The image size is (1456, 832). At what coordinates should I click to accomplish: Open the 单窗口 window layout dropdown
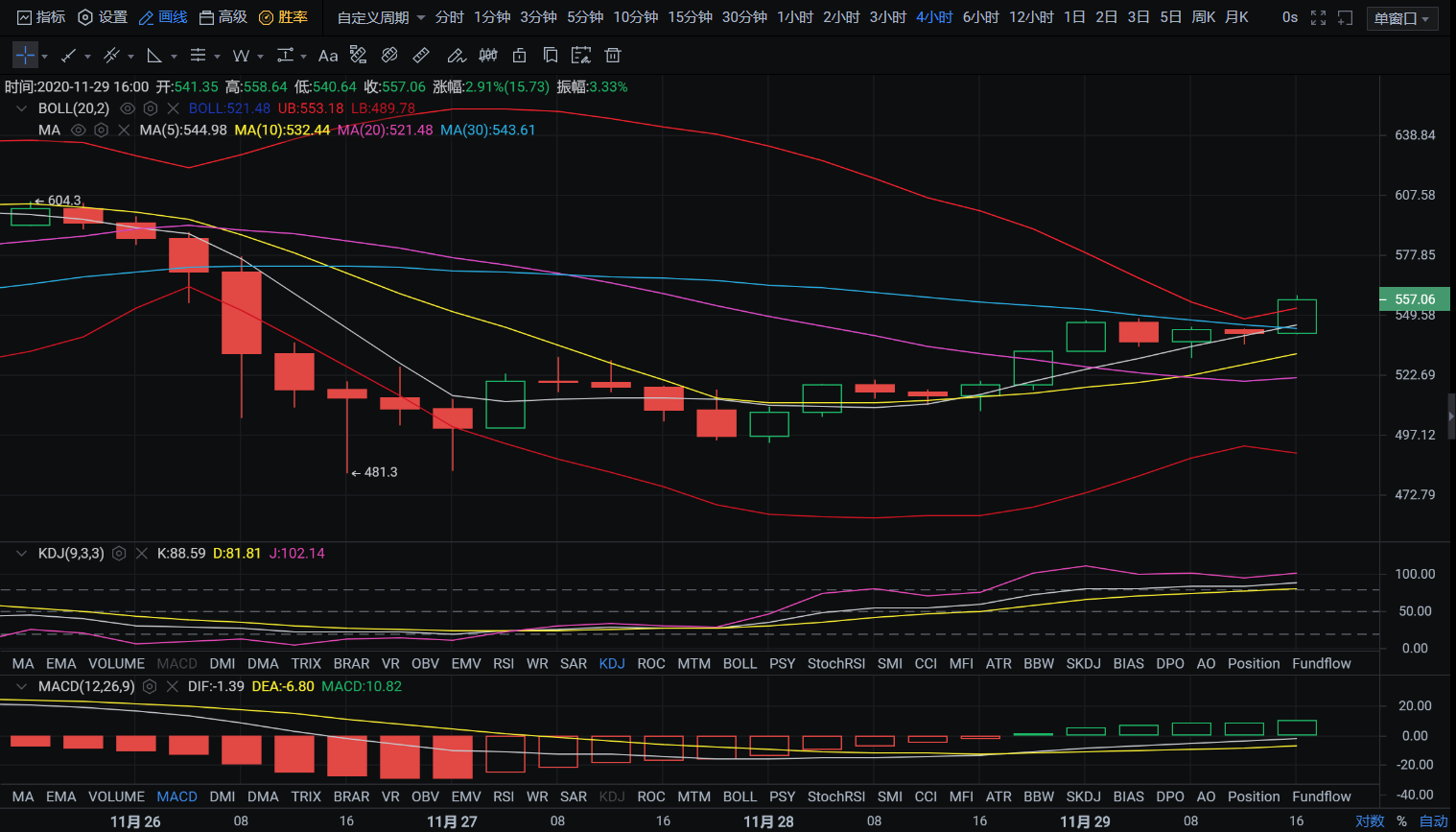coord(1401,18)
